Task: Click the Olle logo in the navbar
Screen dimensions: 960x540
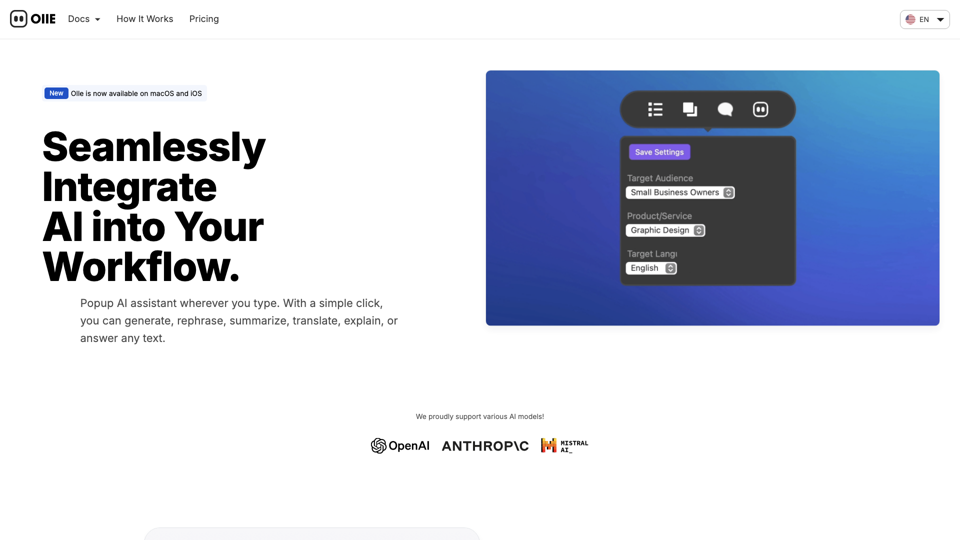Action: [x=33, y=19]
